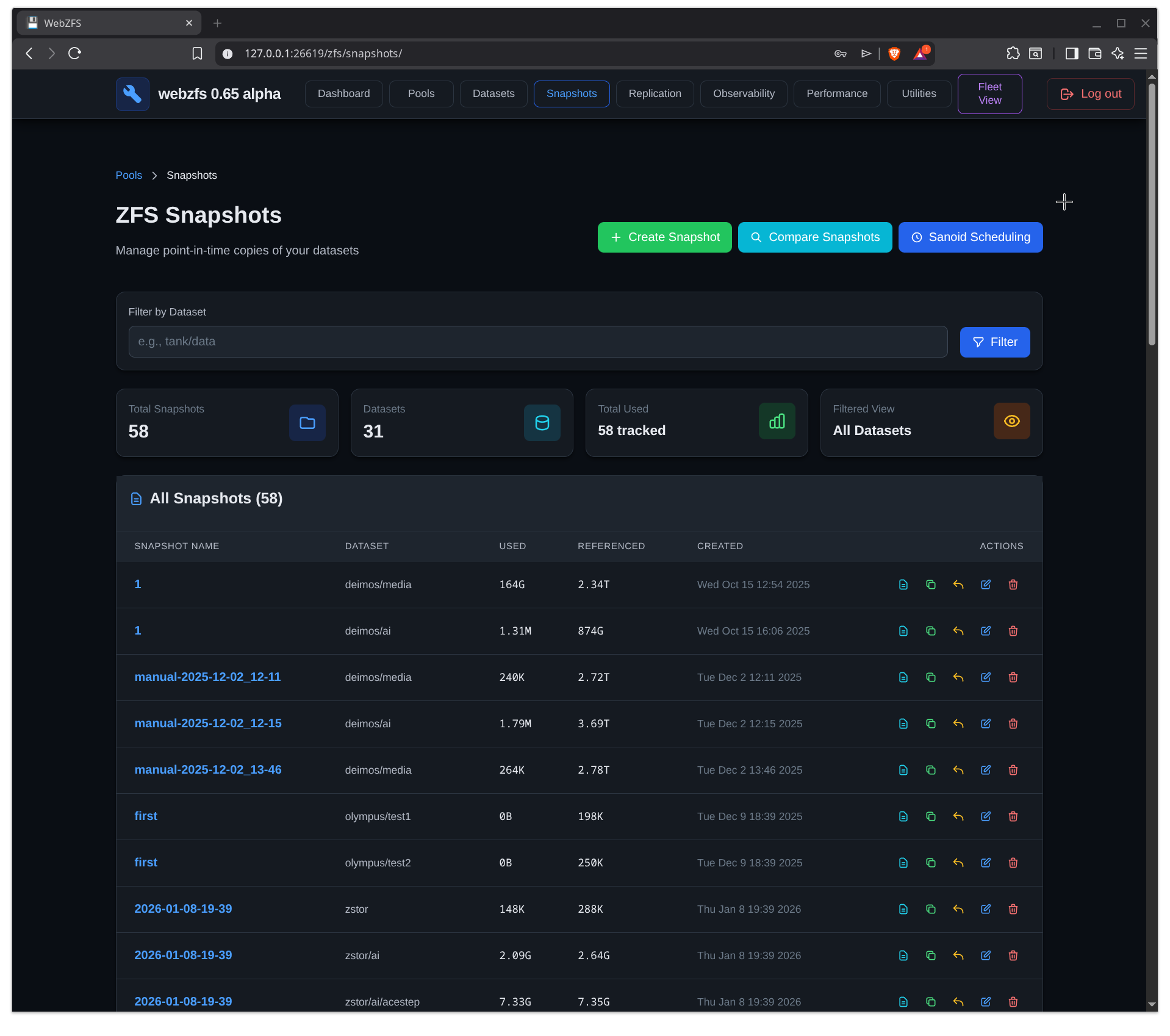Click the Filter by Dataset input field

pos(537,342)
